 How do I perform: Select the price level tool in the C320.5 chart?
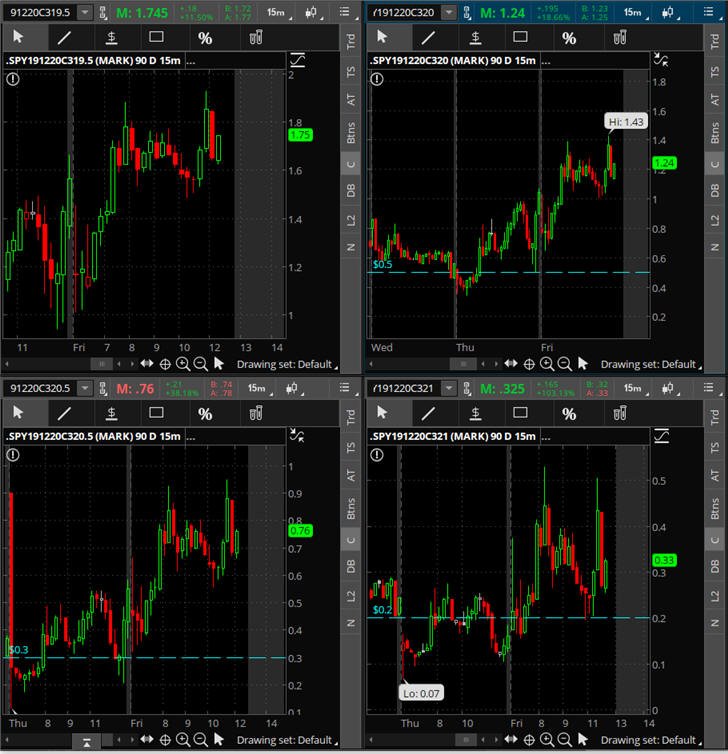[112, 413]
